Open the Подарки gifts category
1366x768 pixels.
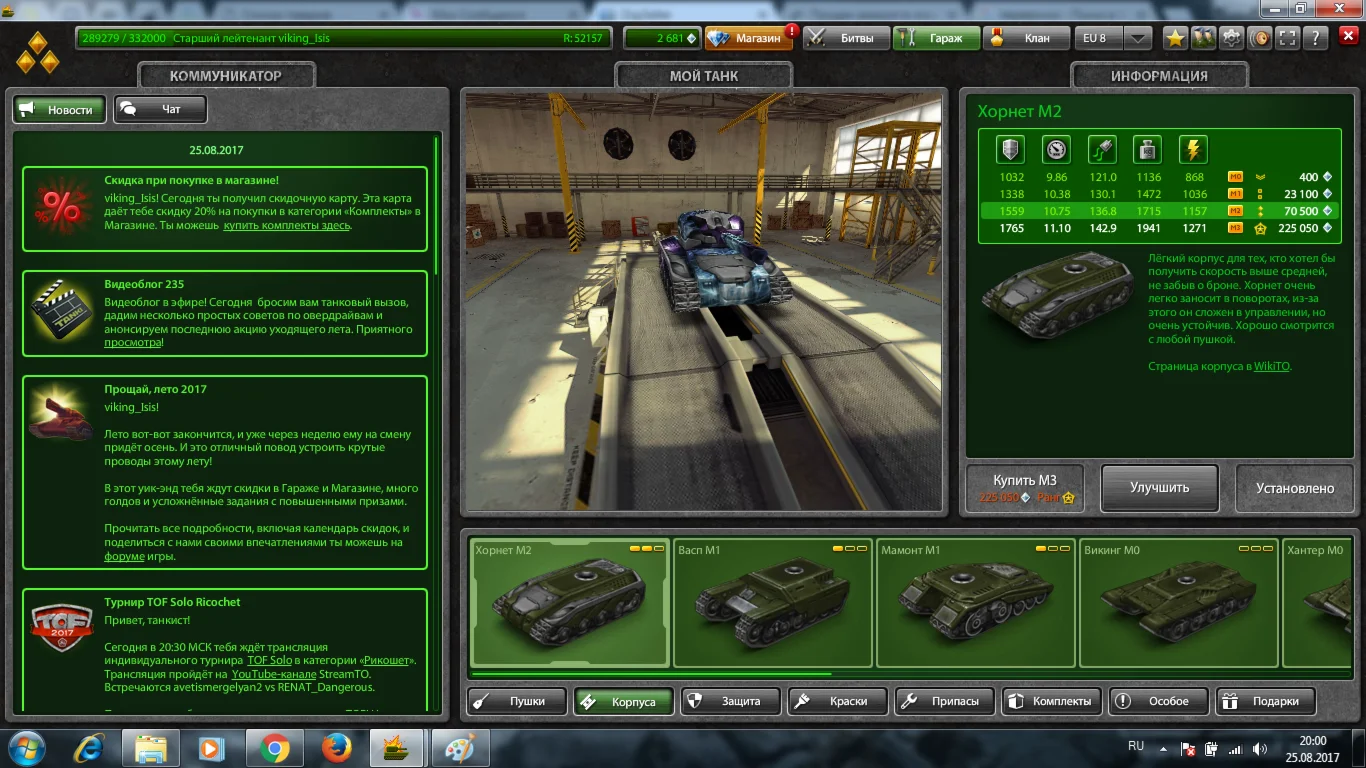(1264, 701)
